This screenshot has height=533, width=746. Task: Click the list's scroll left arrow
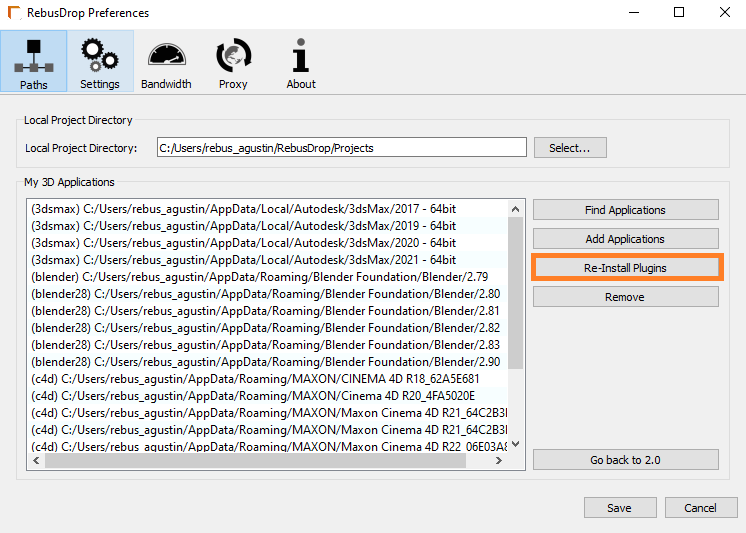point(36,460)
